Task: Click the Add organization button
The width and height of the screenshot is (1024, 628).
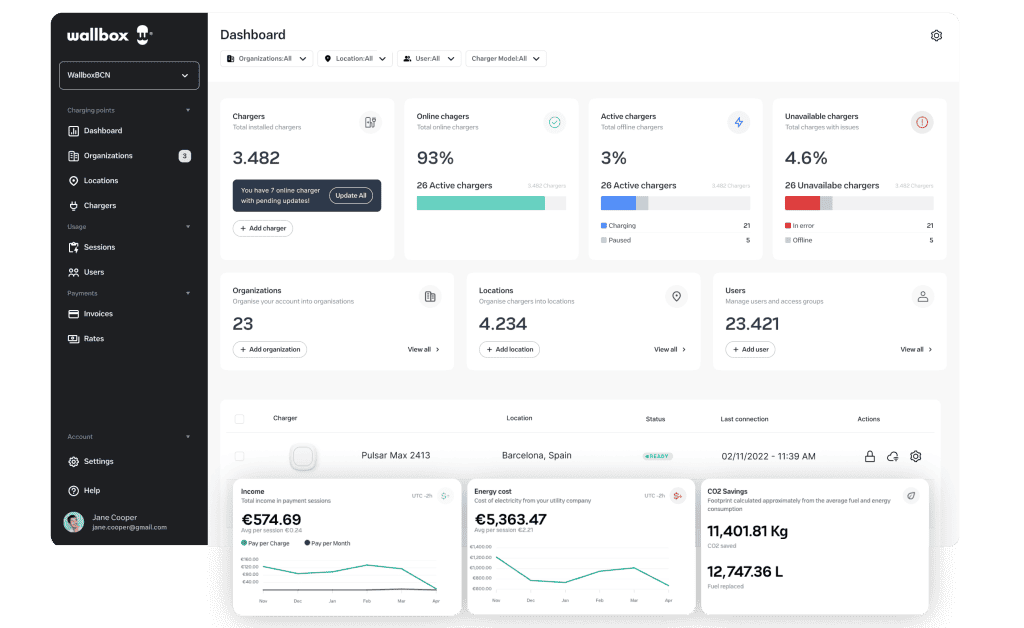Action: [x=270, y=350]
